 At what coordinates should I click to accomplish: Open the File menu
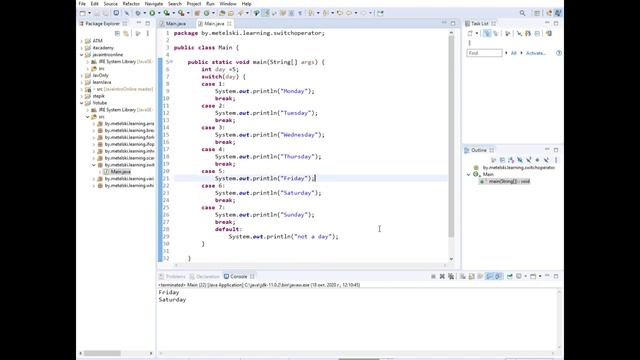pos(82,4)
